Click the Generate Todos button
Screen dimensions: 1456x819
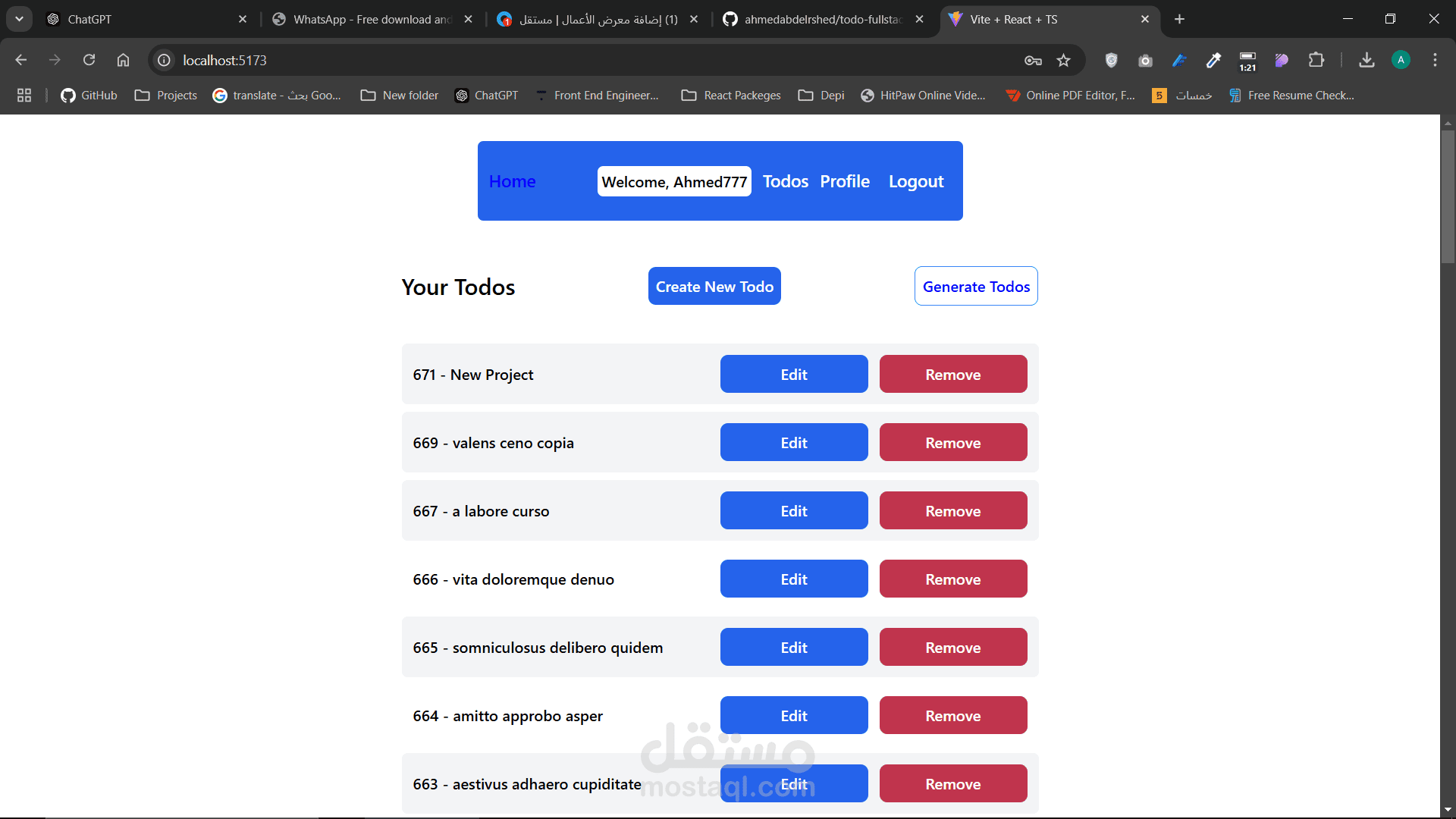tap(976, 286)
